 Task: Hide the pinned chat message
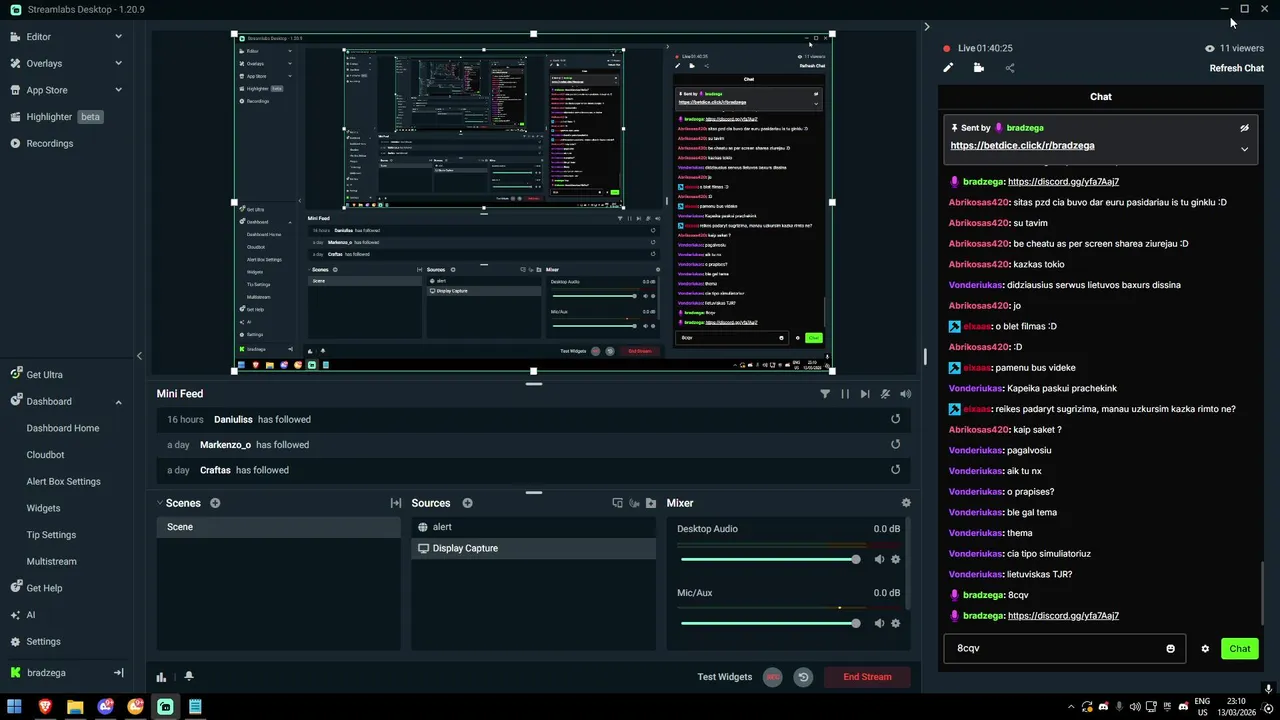1244,128
